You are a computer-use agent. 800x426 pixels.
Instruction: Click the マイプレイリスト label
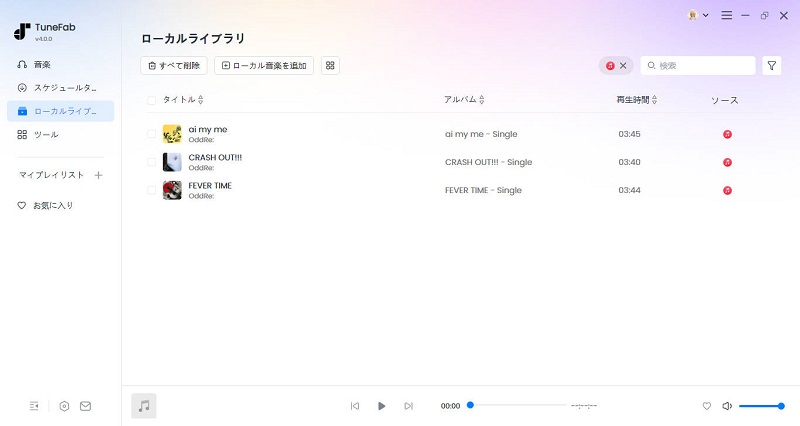tap(51, 175)
